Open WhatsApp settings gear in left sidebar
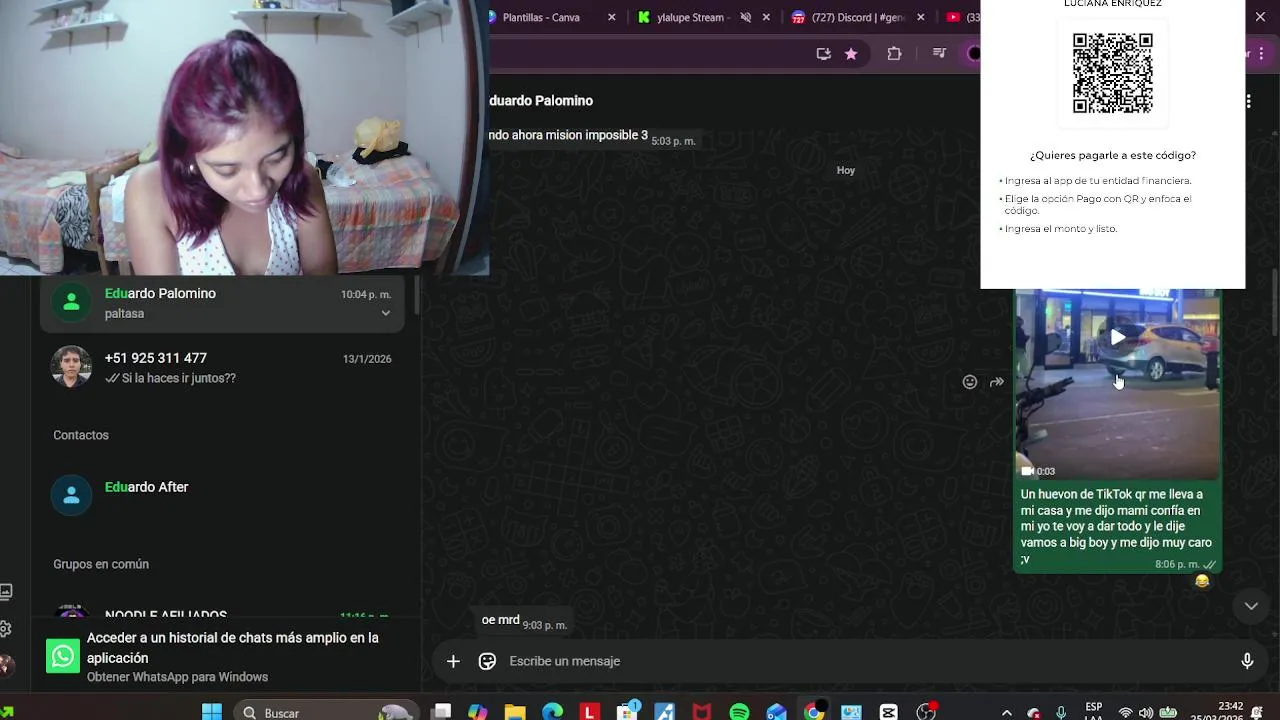Image resolution: width=1280 pixels, height=720 pixels. pyautogui.click(x=6, y=629)
